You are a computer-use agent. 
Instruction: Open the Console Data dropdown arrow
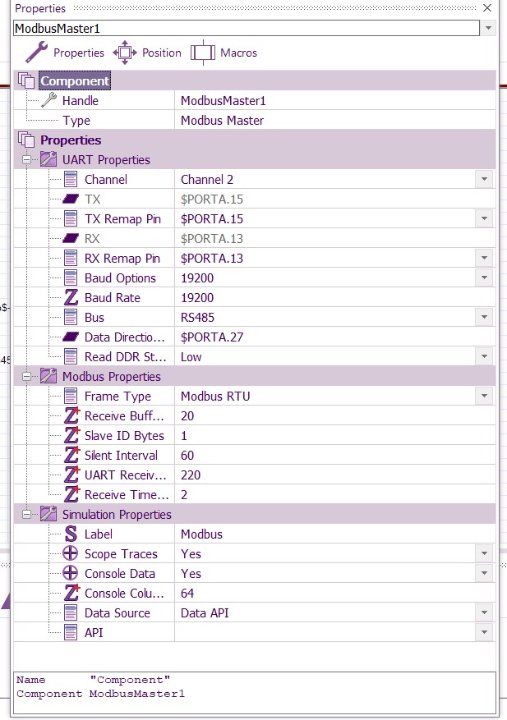click(x=484, y=573)
